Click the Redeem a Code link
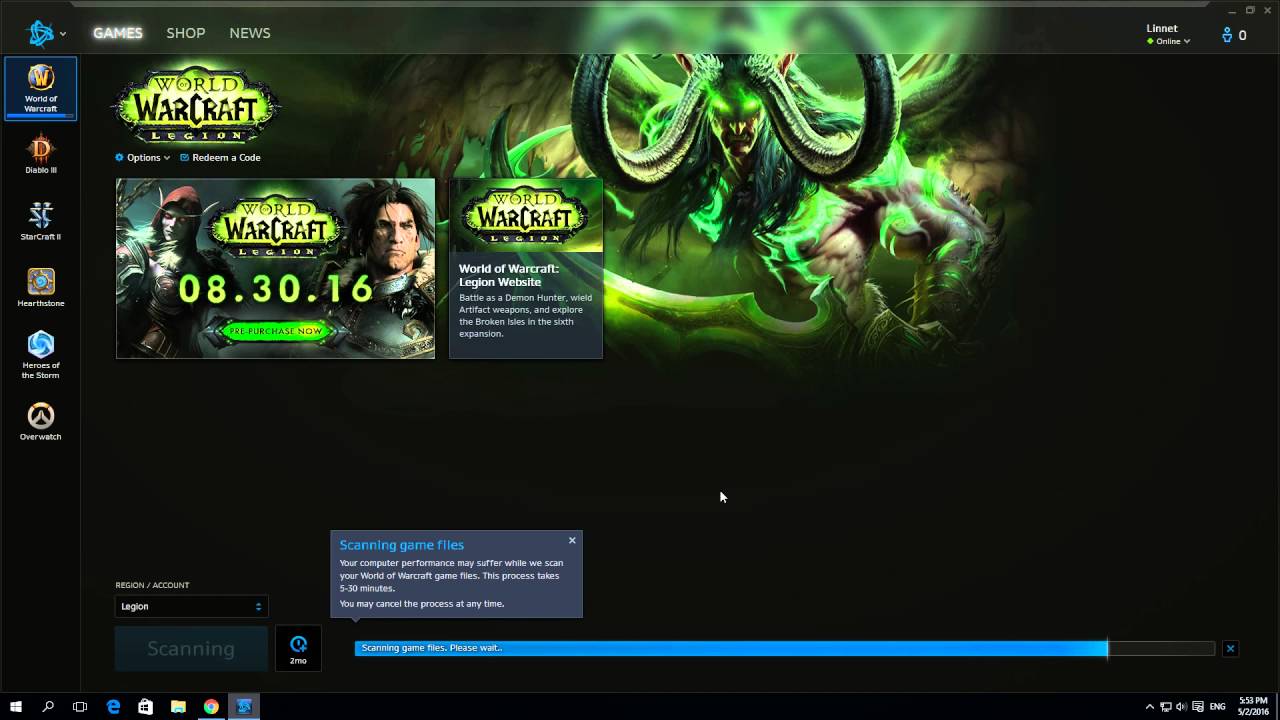 coord(220,158)
